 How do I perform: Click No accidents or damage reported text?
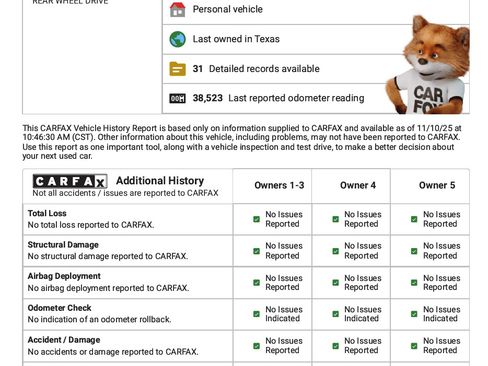[x=113, y=352]
